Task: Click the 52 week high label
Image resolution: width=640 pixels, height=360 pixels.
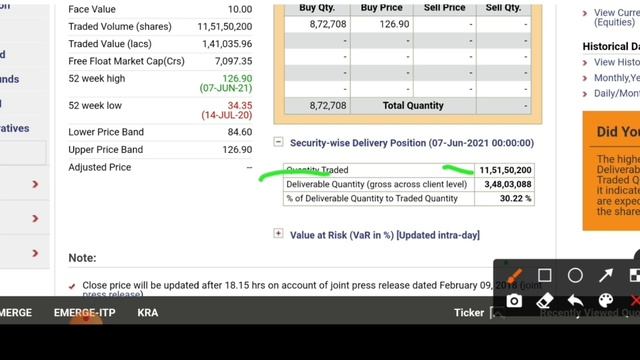Action: (97, 78)
